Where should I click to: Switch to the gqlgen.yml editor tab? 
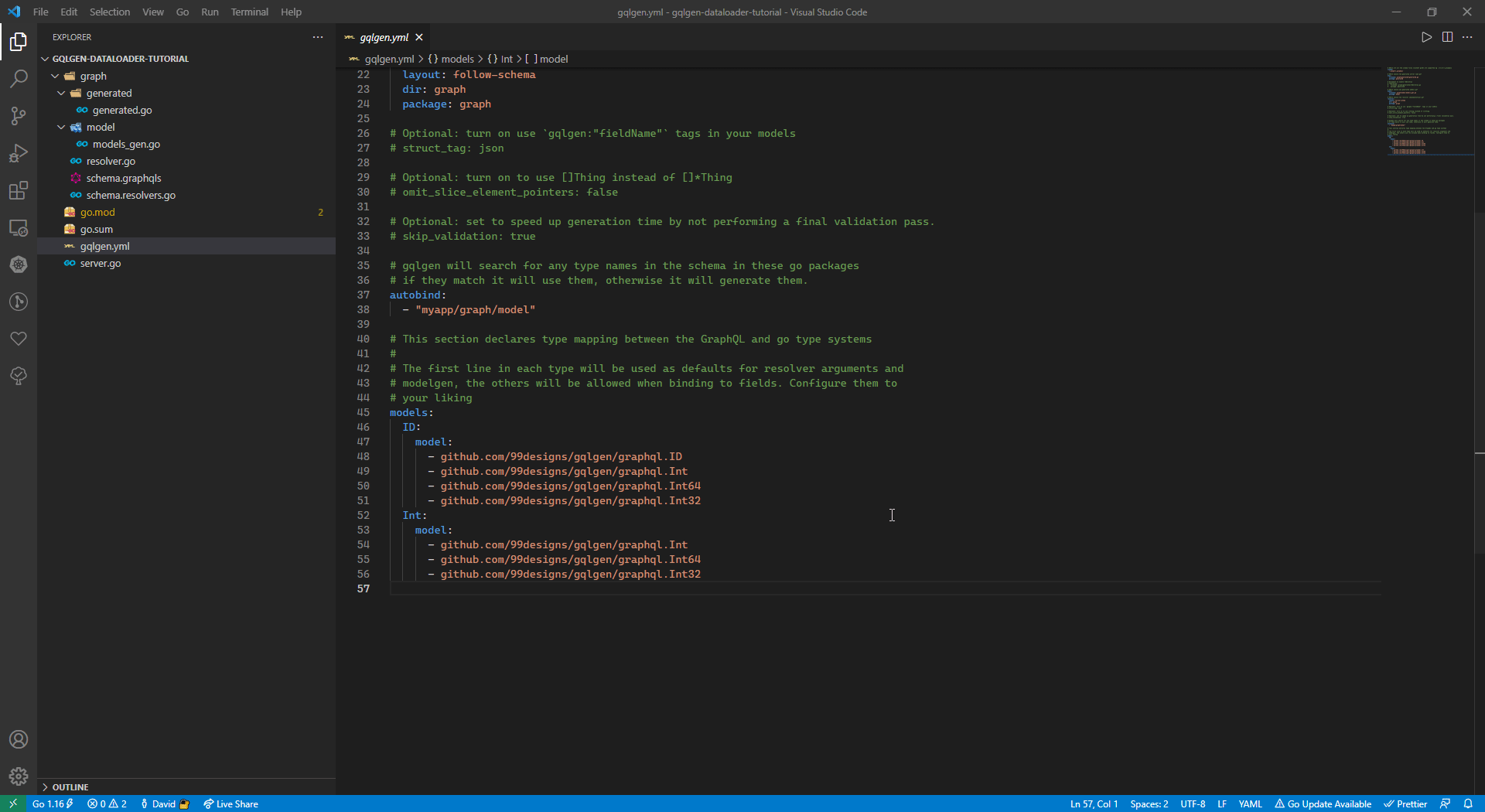(384, 37)
